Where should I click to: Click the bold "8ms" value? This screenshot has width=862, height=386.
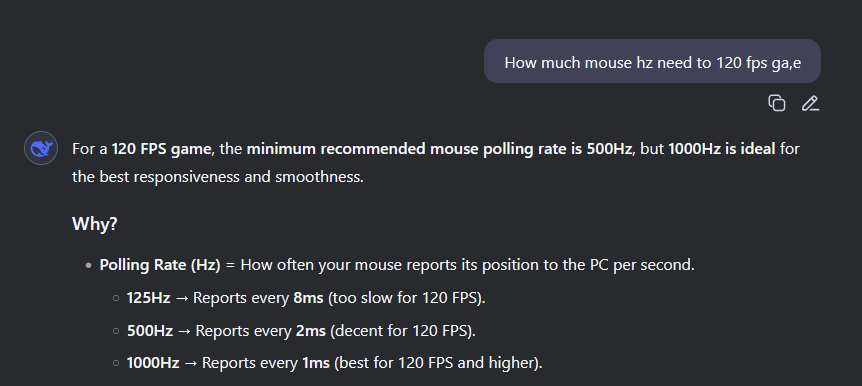(308, 298)
